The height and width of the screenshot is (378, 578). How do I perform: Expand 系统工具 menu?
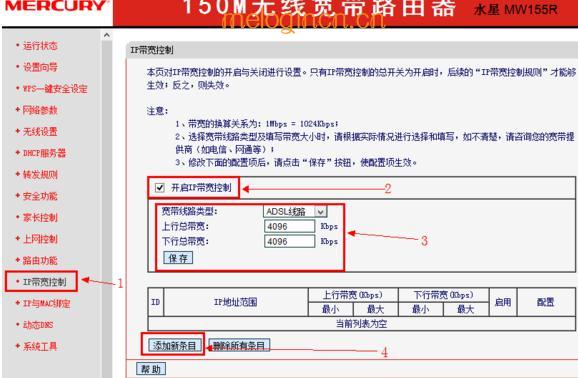40,346
